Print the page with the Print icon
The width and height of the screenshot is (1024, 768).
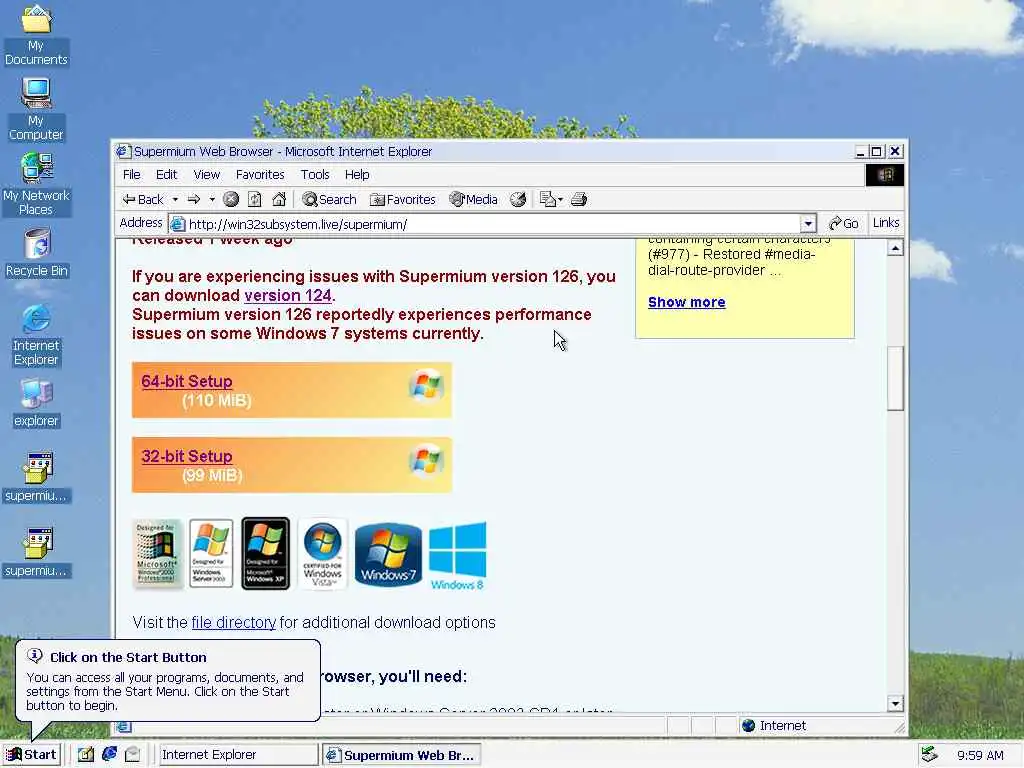pos(579,200)
